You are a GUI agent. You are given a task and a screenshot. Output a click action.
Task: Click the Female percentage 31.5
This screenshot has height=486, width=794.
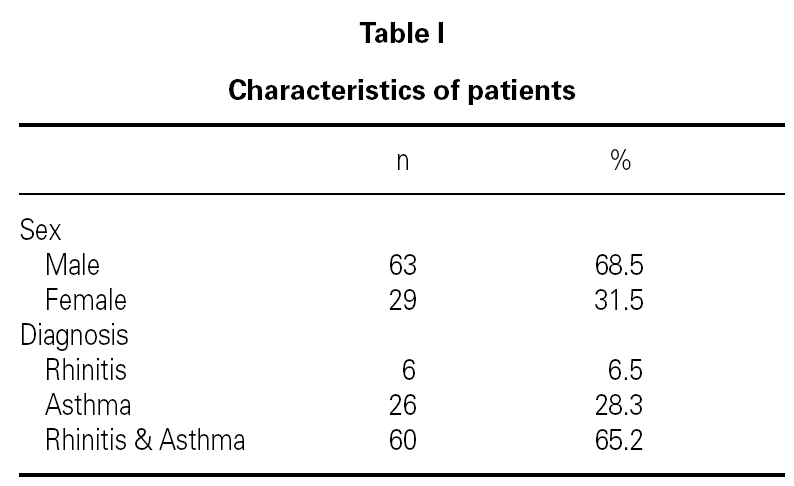pyautogui.click(x=618, y=300)
